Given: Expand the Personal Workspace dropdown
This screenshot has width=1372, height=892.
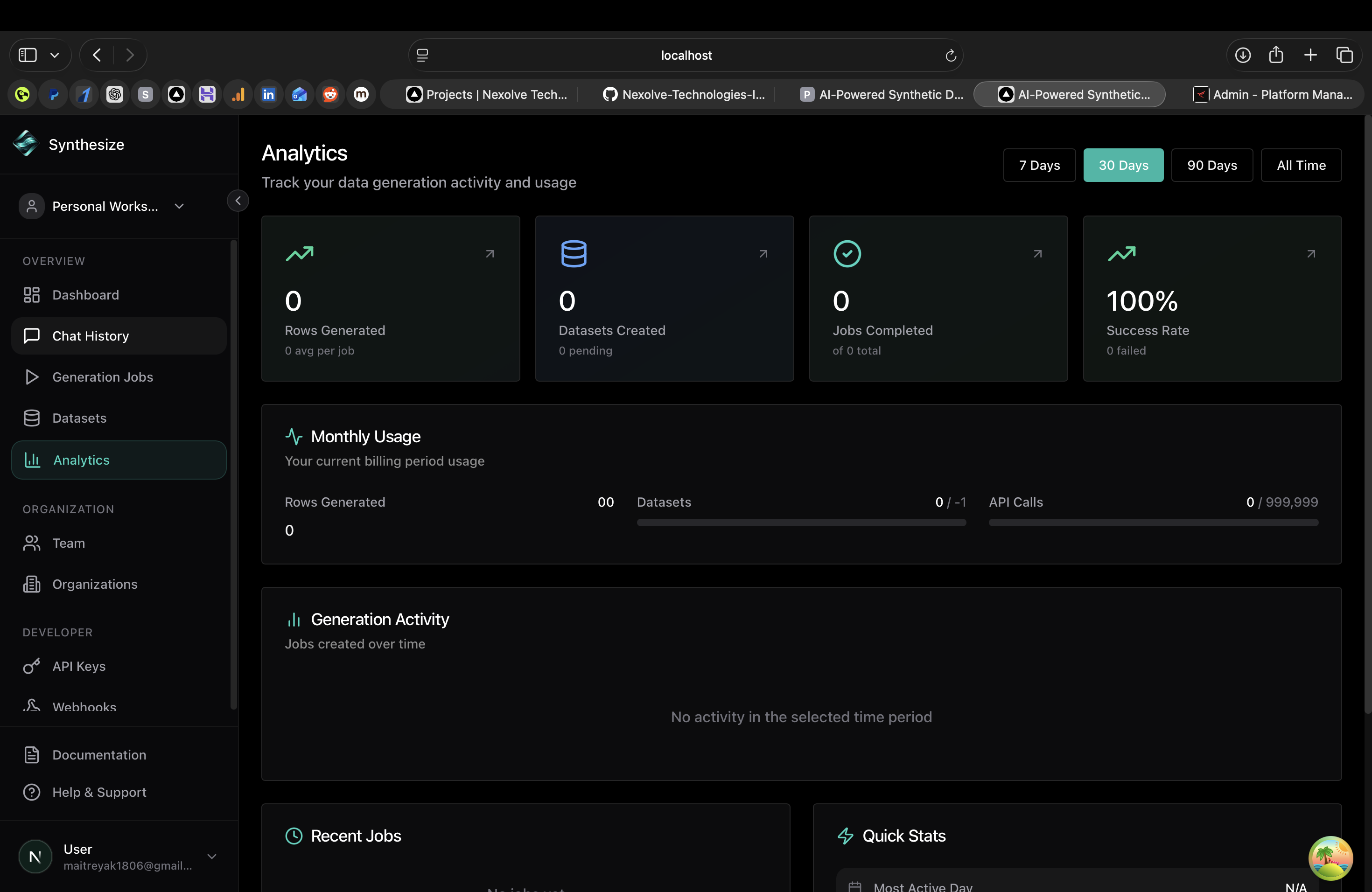Looking at the screenshot, I should [x=179, y=206].
